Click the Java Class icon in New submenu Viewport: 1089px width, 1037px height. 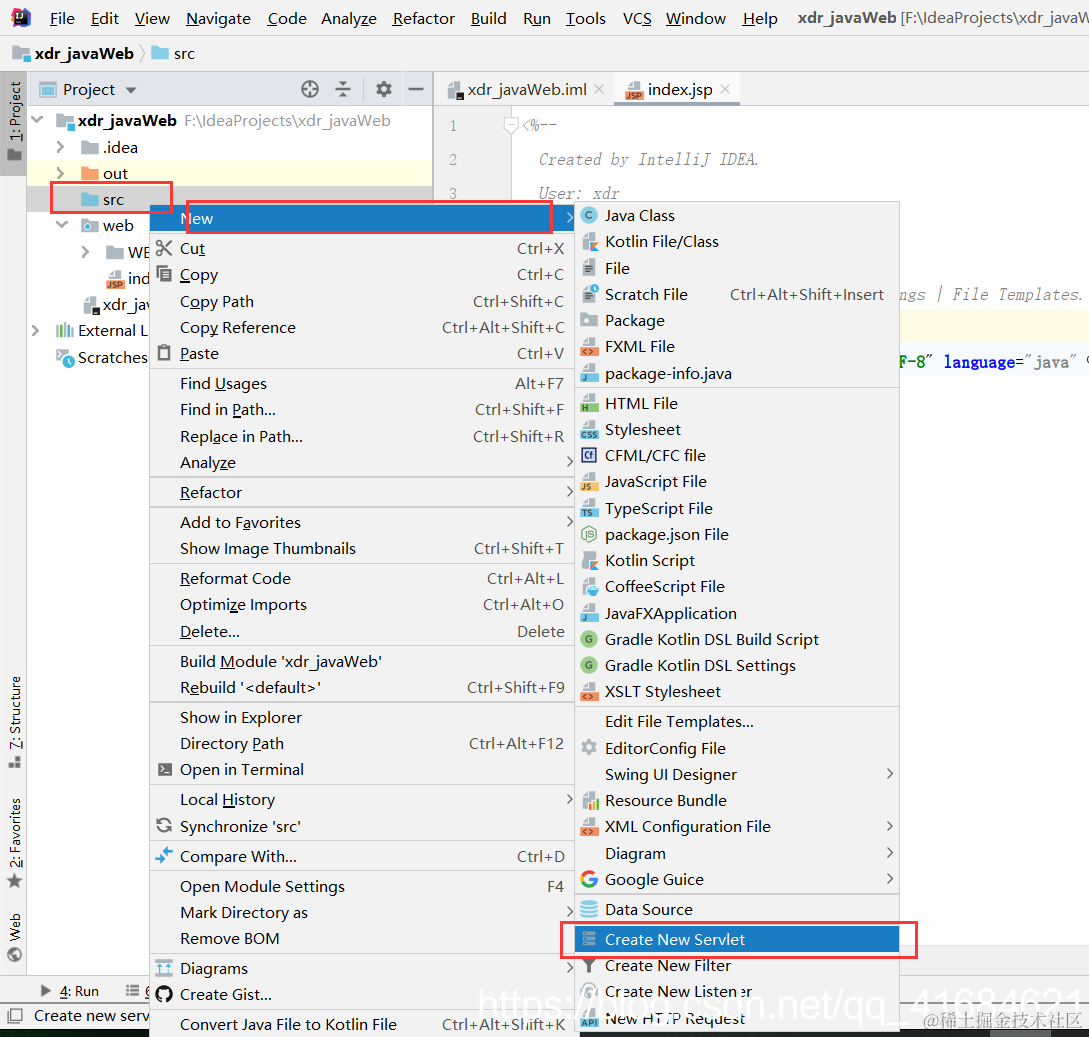(x=589, y=215)
